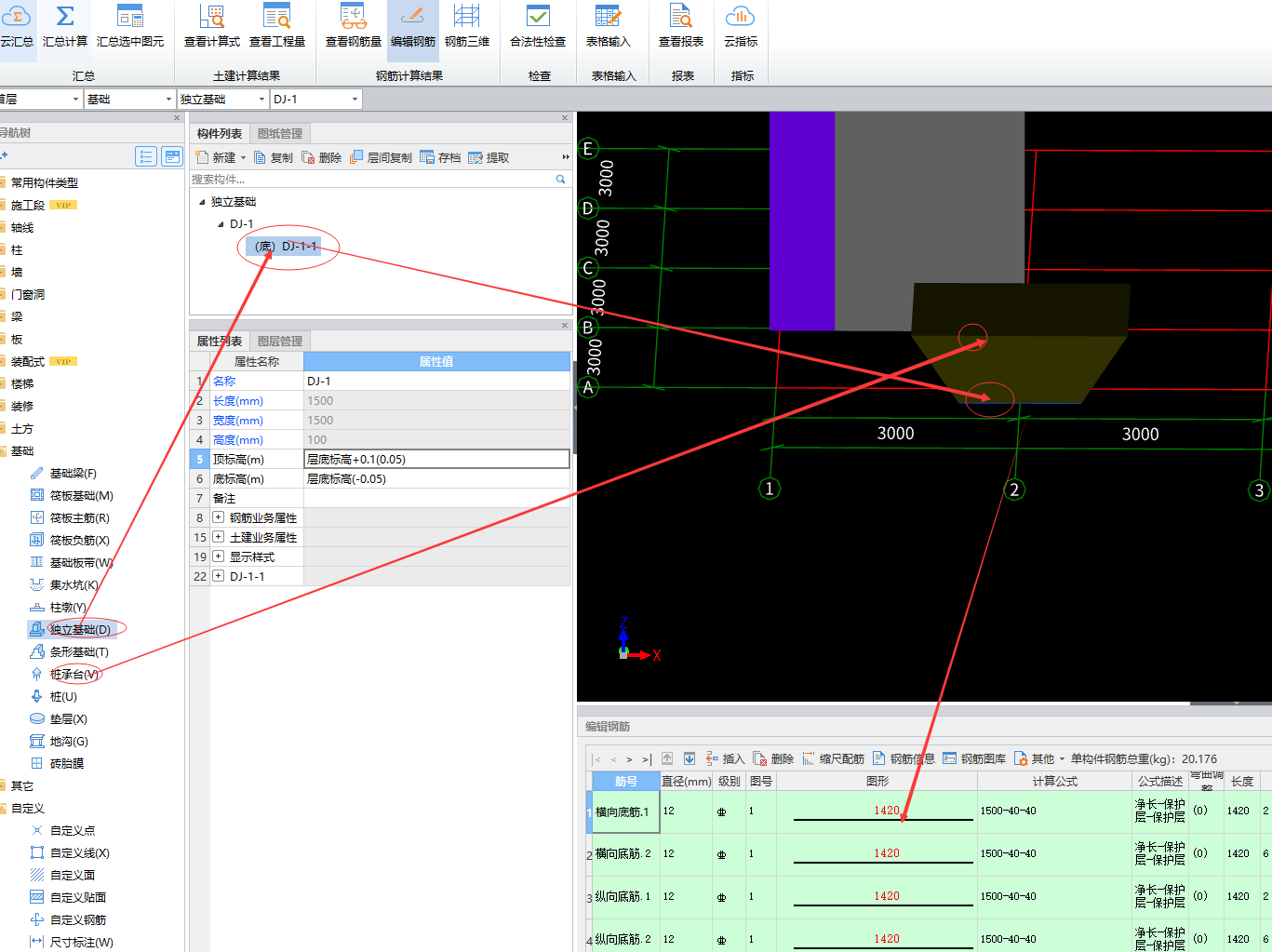Click 存档 button

(440, 157)
